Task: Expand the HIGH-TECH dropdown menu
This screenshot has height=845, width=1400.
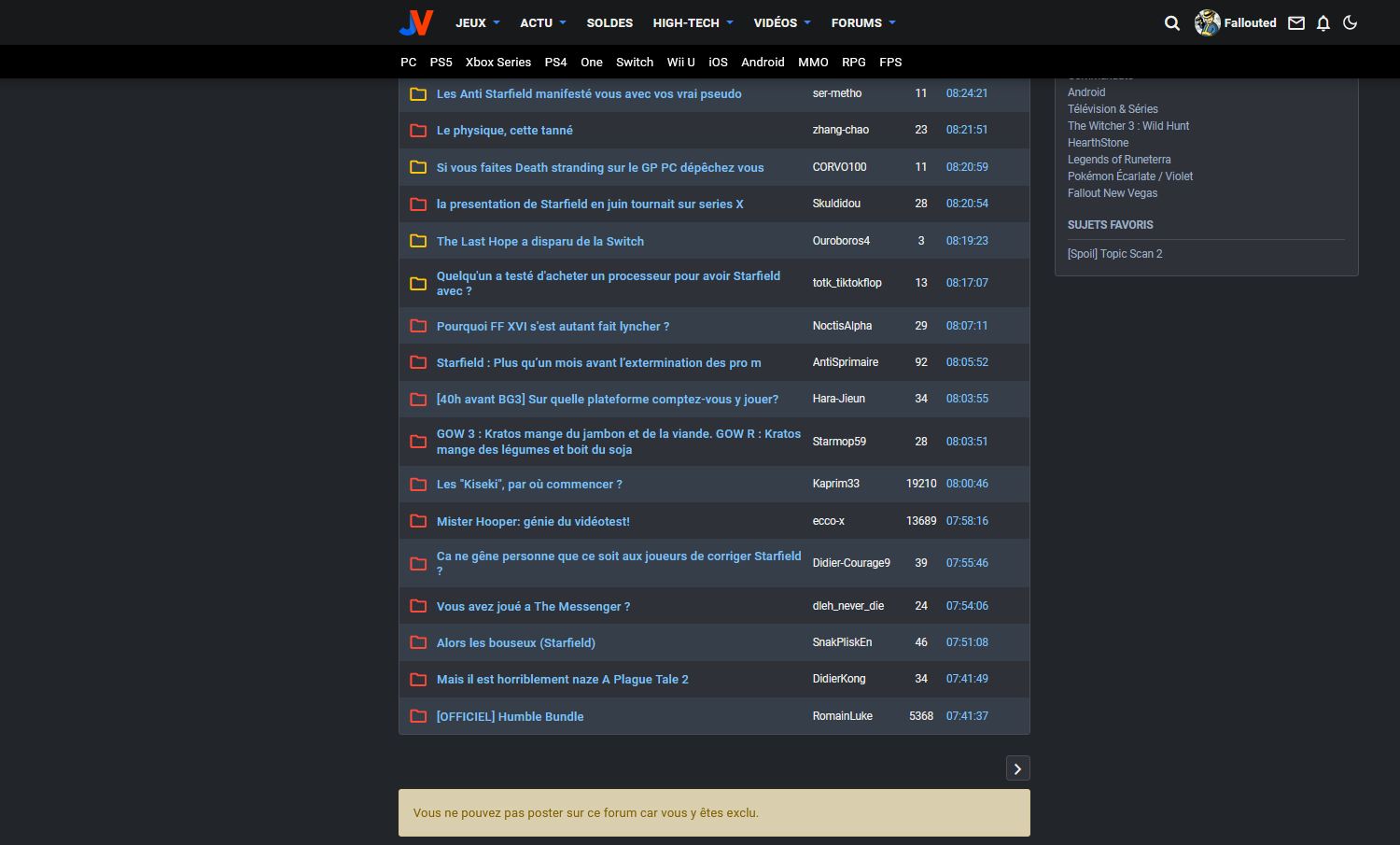Action: [693, 22]
